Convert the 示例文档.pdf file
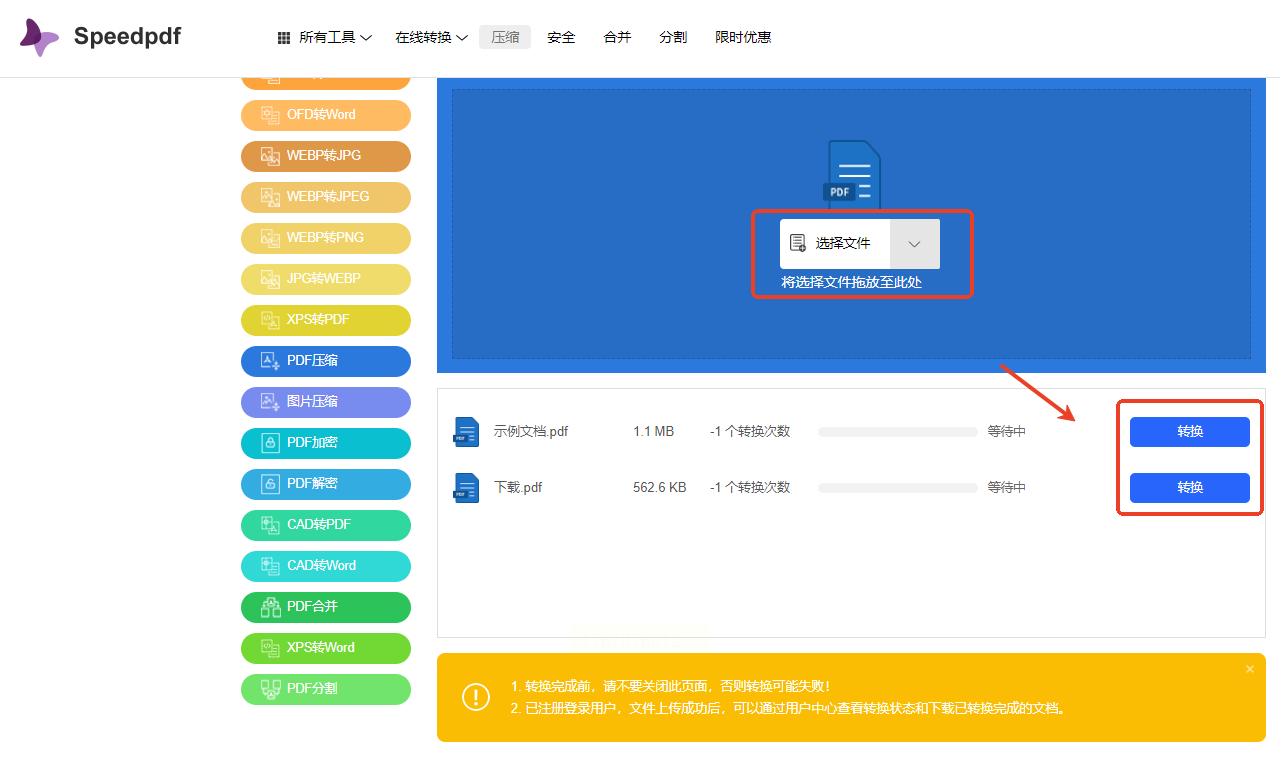The height and width of the screenshot is (760, 1280). (x=1190, y=432)
